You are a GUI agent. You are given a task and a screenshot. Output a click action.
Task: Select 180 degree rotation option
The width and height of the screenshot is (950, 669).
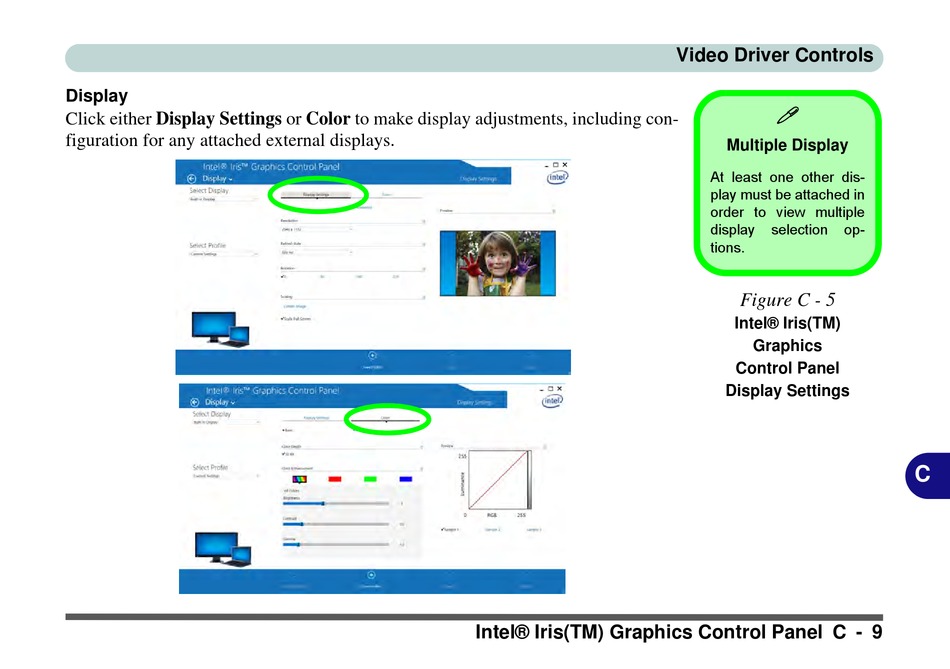coord(359,277)
